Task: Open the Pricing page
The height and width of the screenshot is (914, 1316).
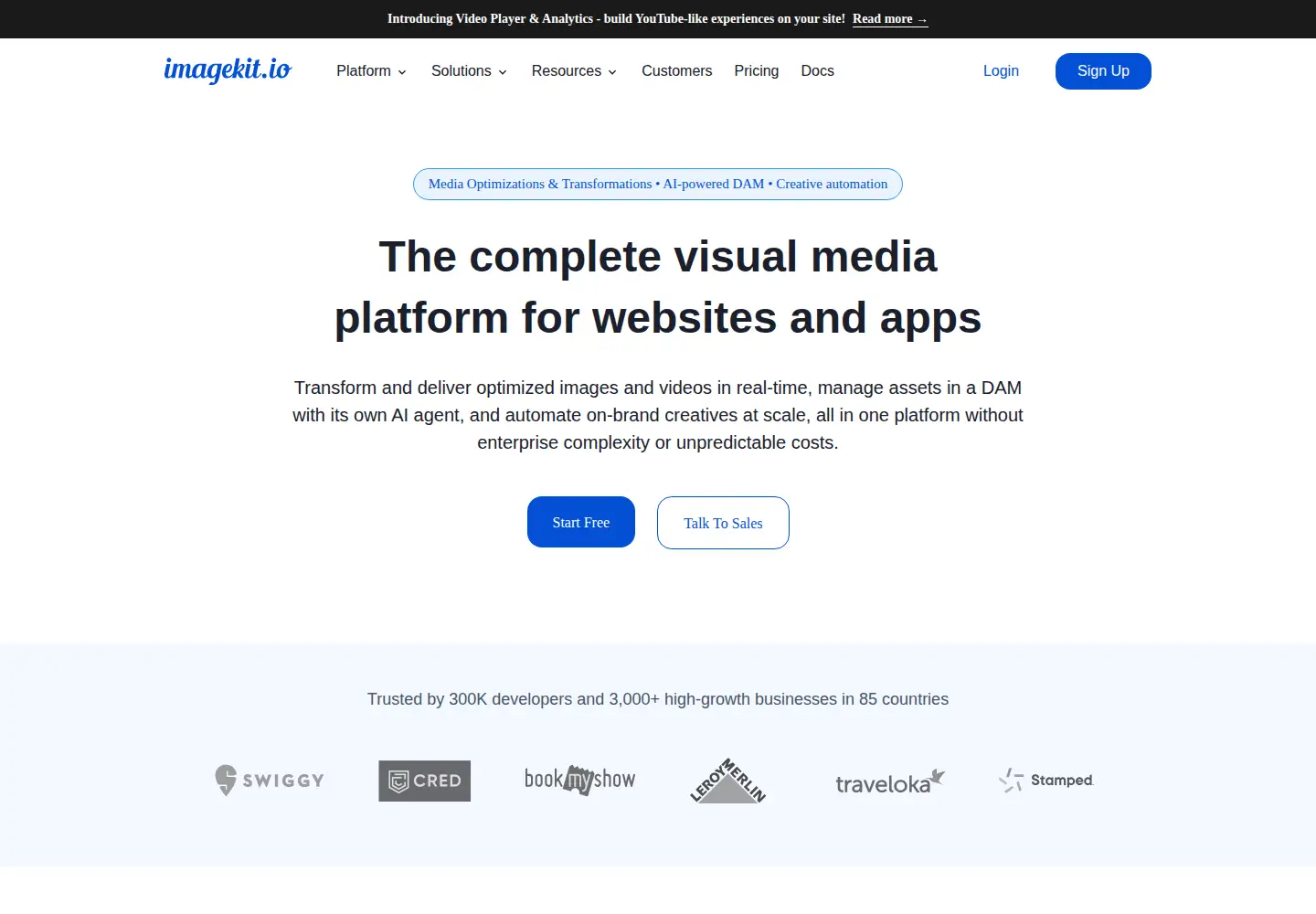Action: pos(757,71)
